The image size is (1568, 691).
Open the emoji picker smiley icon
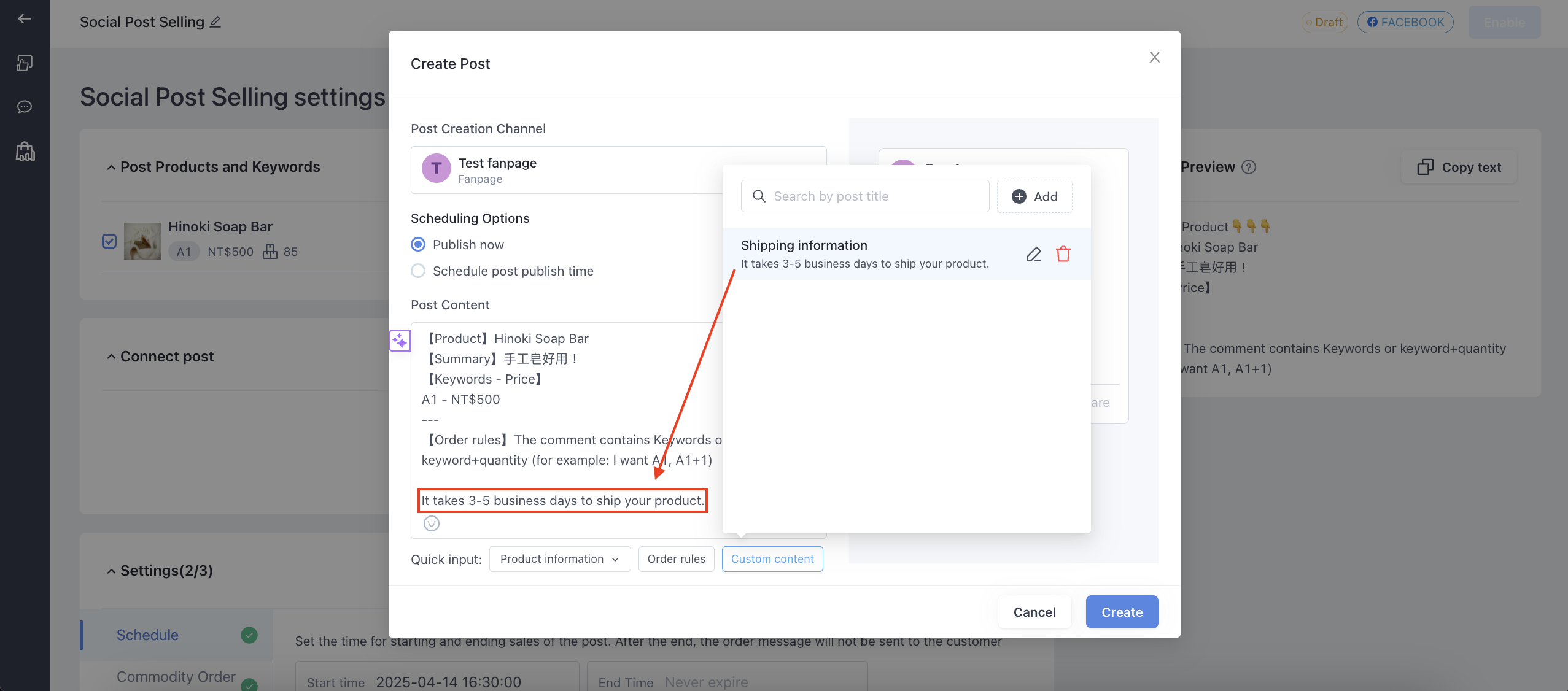(x=432, y=523)
